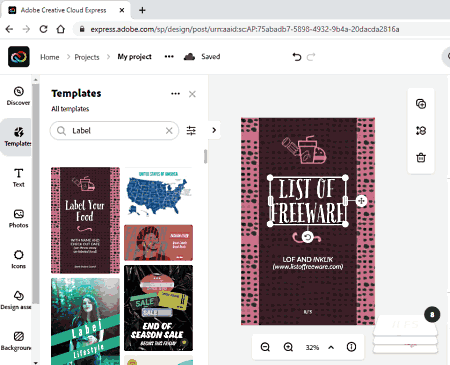This screenshot has width=450, height=365.
Task: Click the templates panel scrollbar
Action: 205,157
